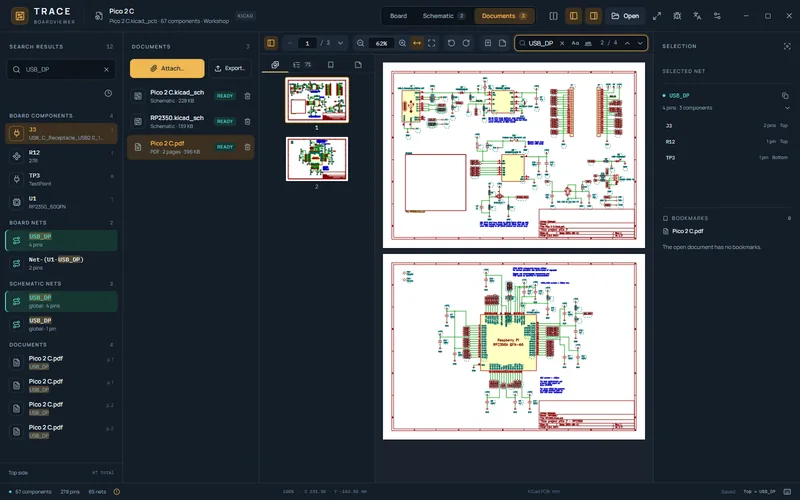Click the search field containing USB_DP in sidebar
The width and height of the screenshot is (800, 500).
pos(61,69)
